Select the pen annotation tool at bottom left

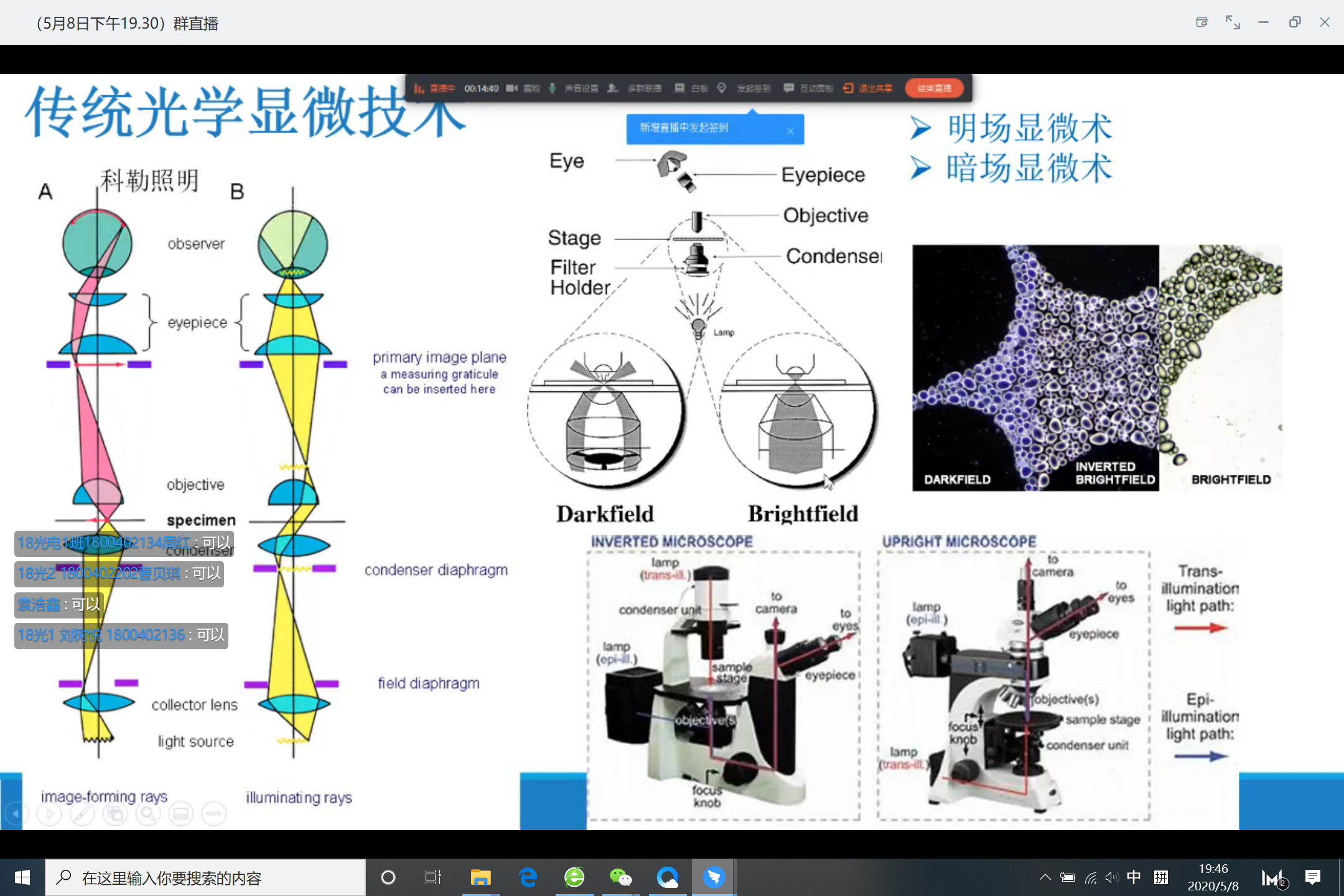[83, 813]
